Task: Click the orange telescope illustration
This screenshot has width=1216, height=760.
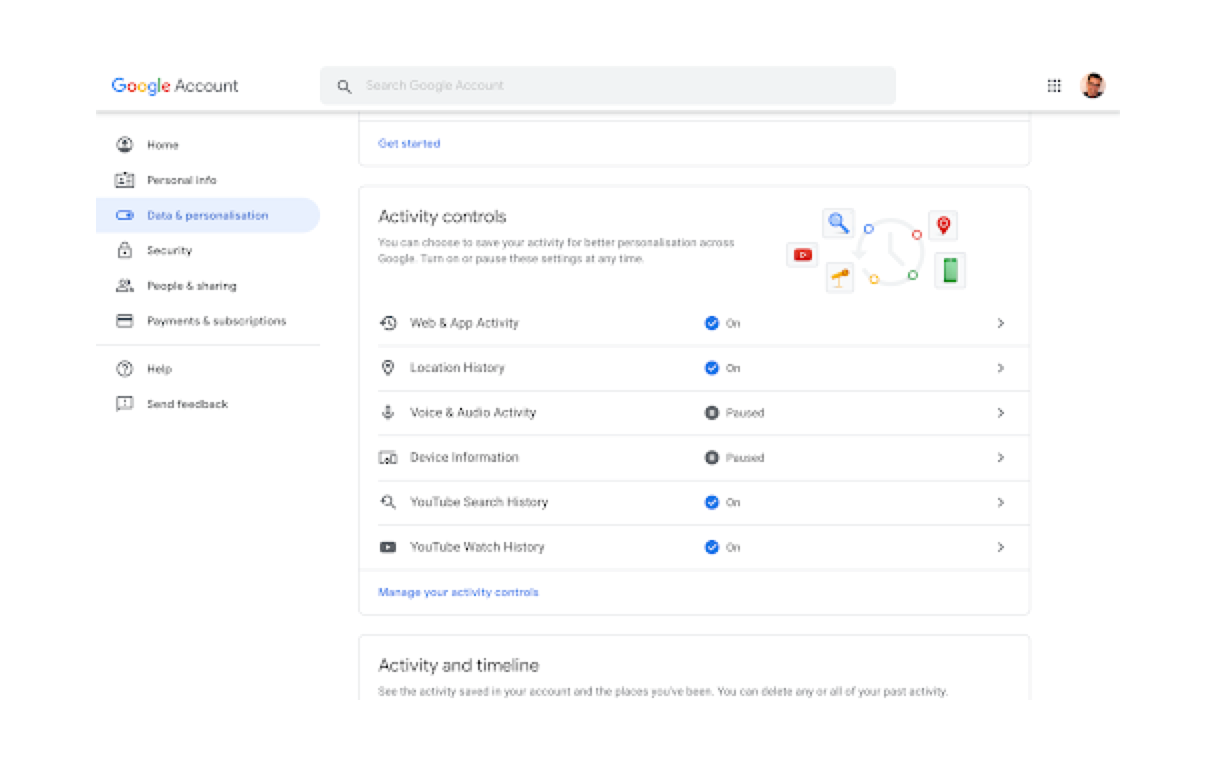Action: click(840, 278)
